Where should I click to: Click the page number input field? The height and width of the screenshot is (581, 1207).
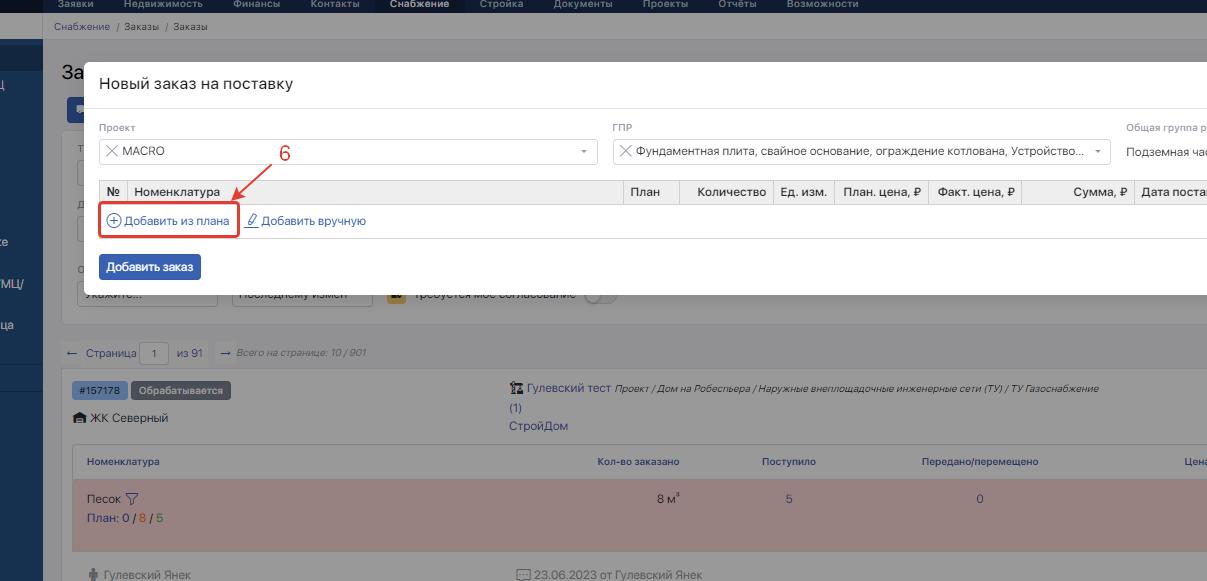click(x=154, y=353)
